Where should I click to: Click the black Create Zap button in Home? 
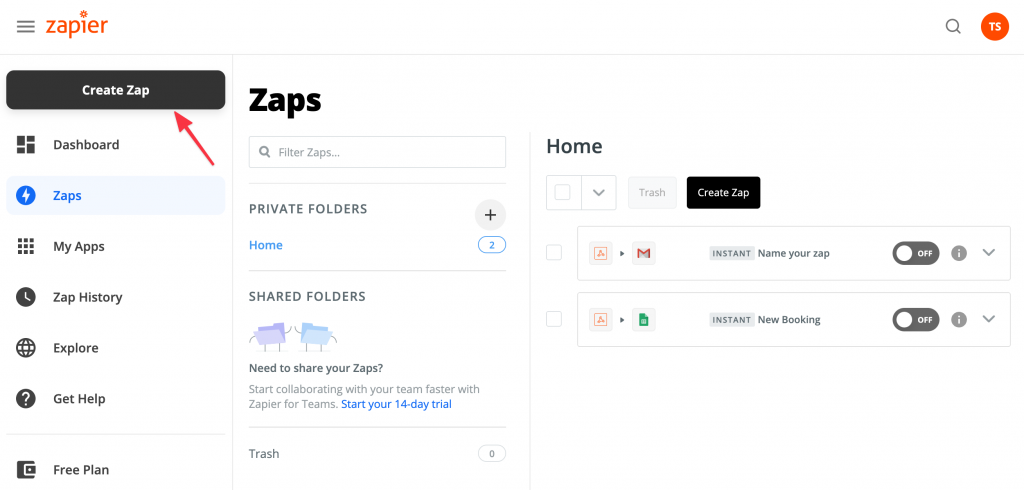tap(723, 193)
